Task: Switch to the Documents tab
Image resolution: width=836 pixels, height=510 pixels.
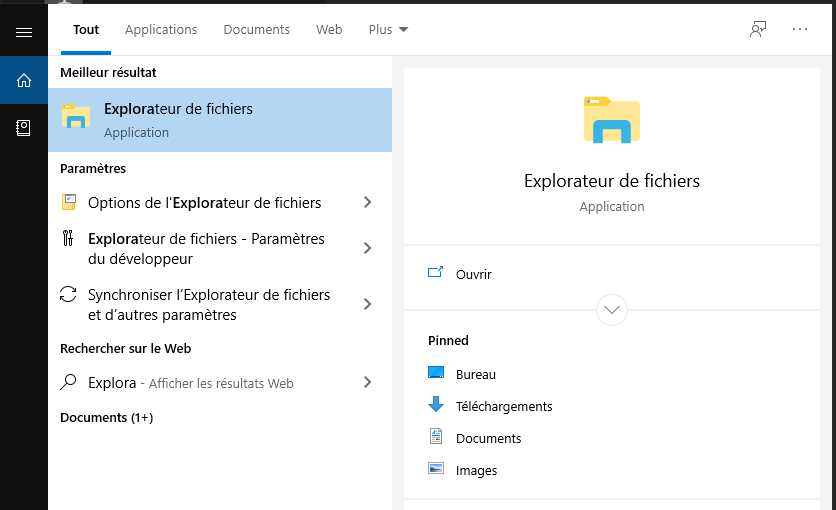Action: pos(256,30)
